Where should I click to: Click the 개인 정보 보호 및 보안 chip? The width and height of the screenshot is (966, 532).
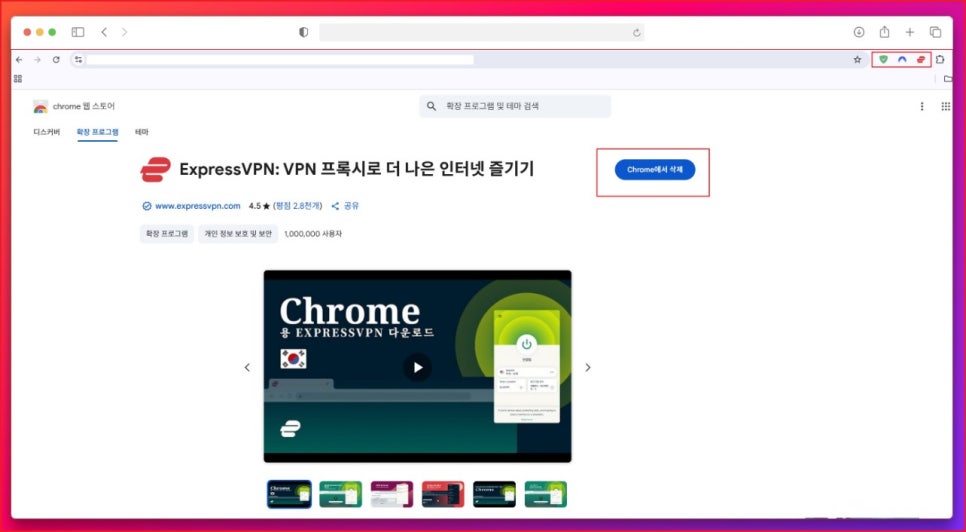pos(238,234)
